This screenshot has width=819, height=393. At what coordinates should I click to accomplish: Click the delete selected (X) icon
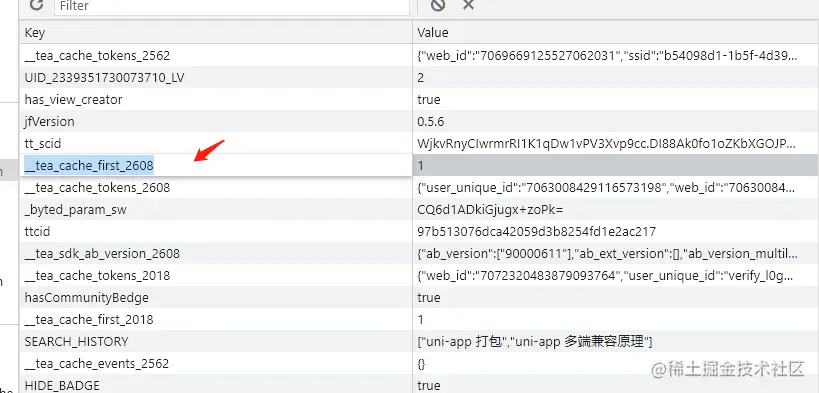(x=469, y=5)
